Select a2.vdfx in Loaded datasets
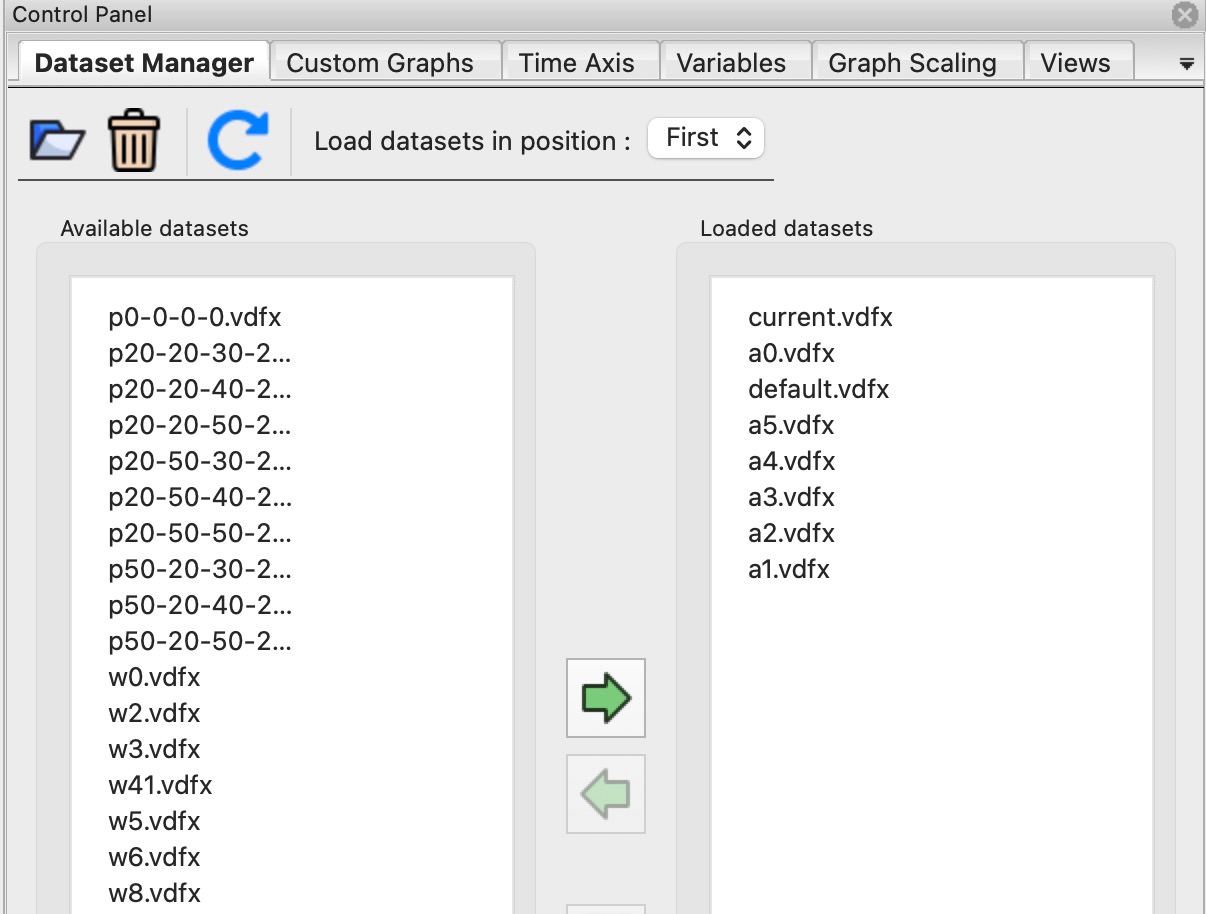 (791, 534)
